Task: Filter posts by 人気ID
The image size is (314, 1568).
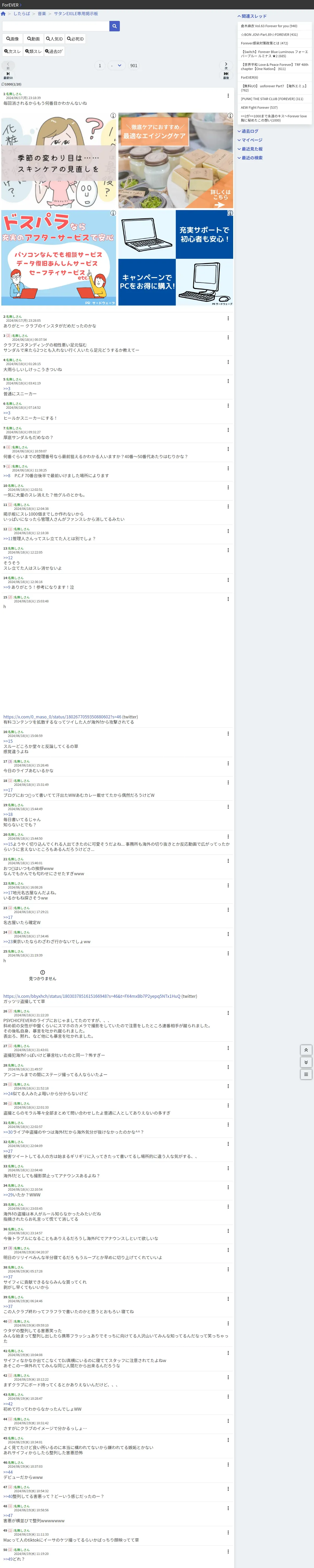Action: point(54,39)
